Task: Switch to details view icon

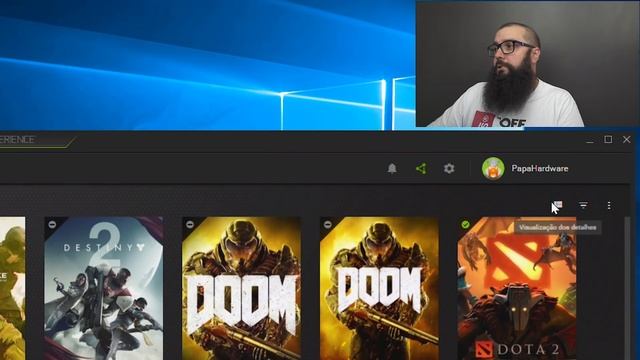Action: pyautogui.click(x=558, y=205)
